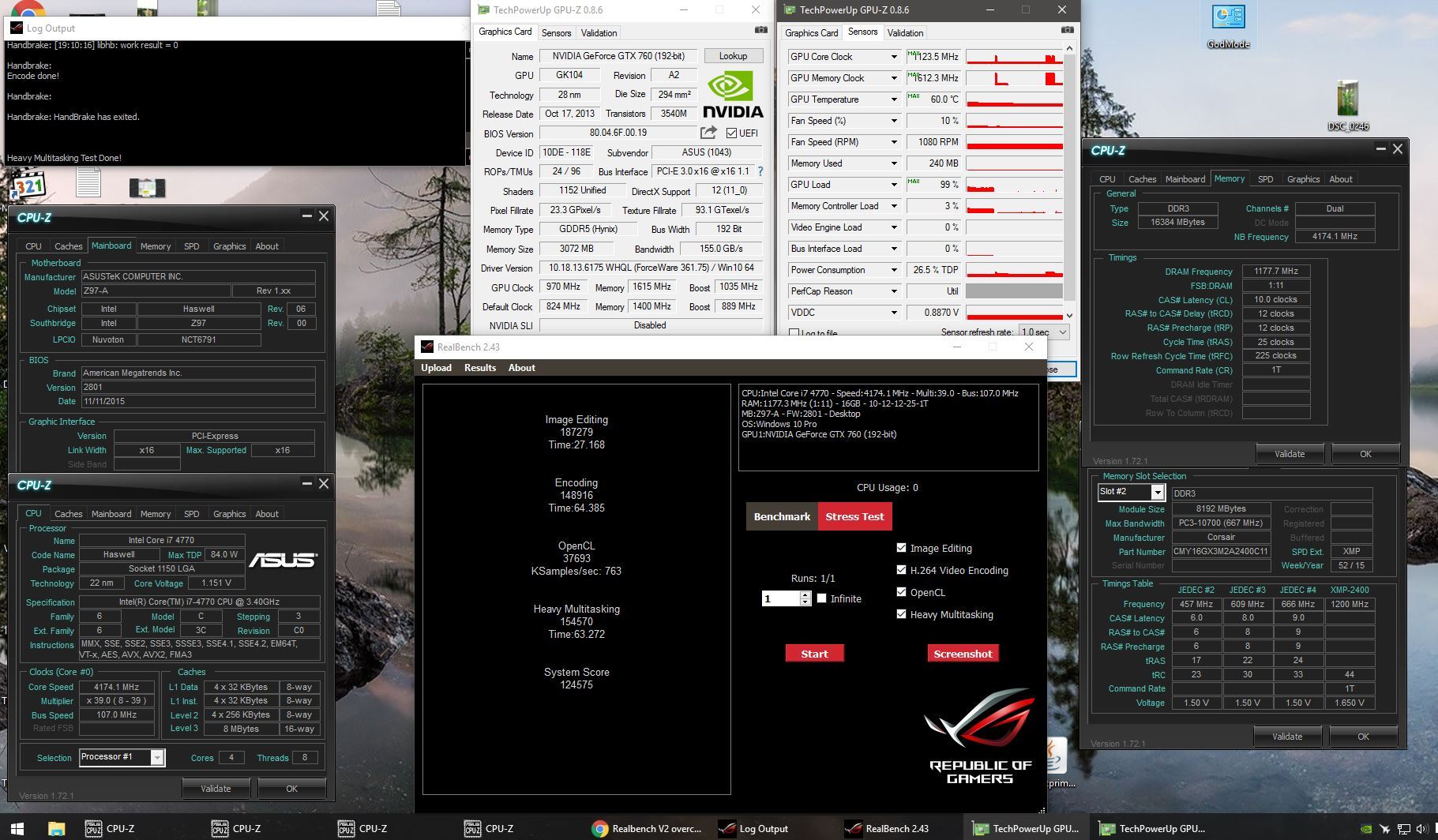The image size is (1438, 840).
Task: Select the Stress Test mode button
Action: click(854, 516)
